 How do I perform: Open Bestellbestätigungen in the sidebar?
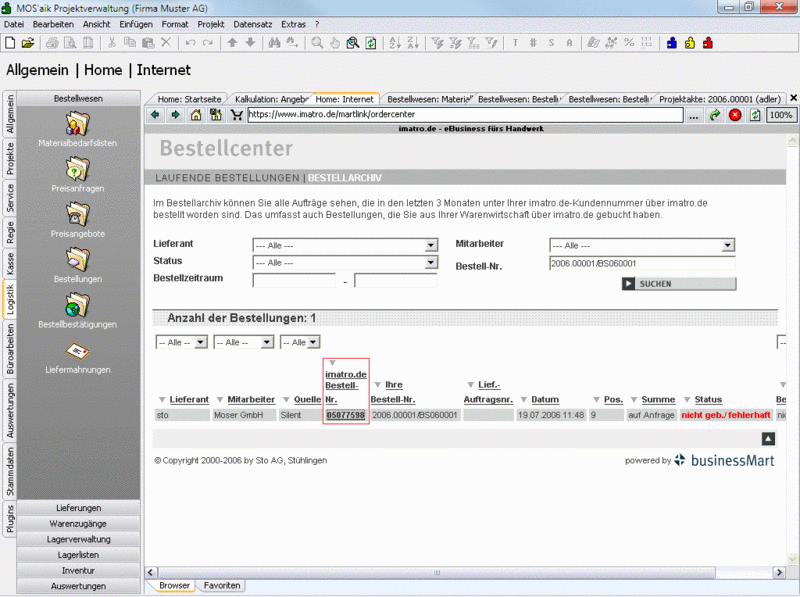[78, 311]
